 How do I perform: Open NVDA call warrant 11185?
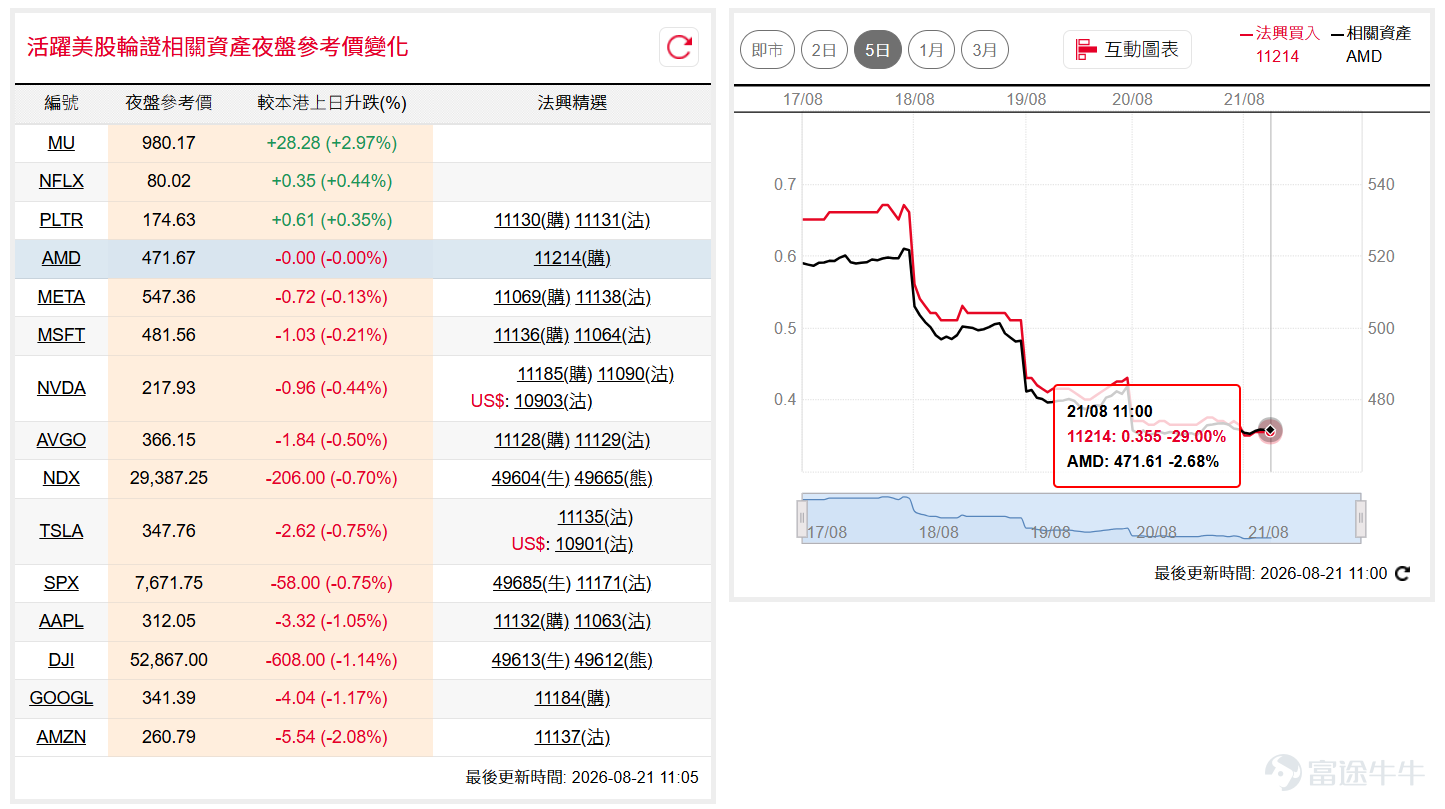point(555,374)
